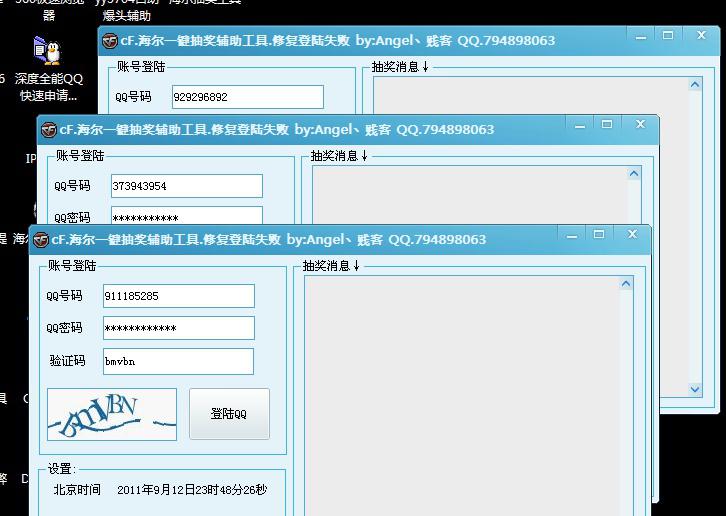Open the 深度全能QQ快速申请 desktop icon
This screenshot has height=516, width=726.
[48, 69]
